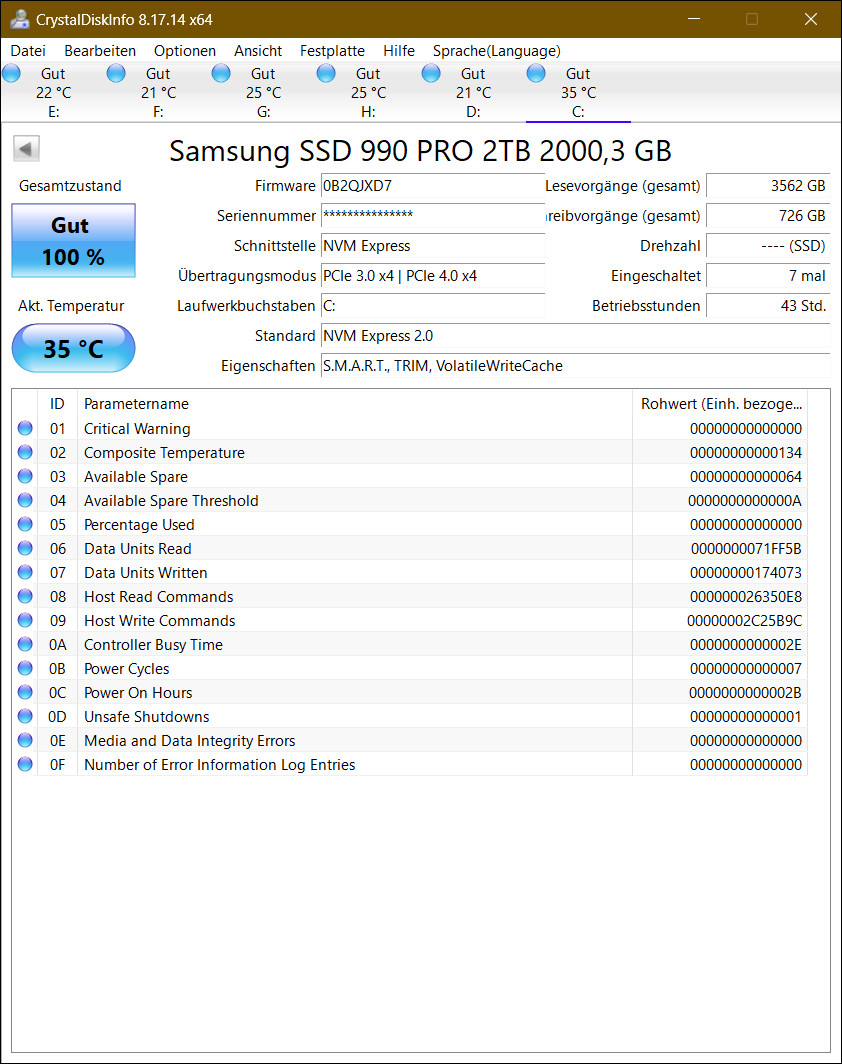Click the Firmware field 0B2QJXD7

click(433, 186)
